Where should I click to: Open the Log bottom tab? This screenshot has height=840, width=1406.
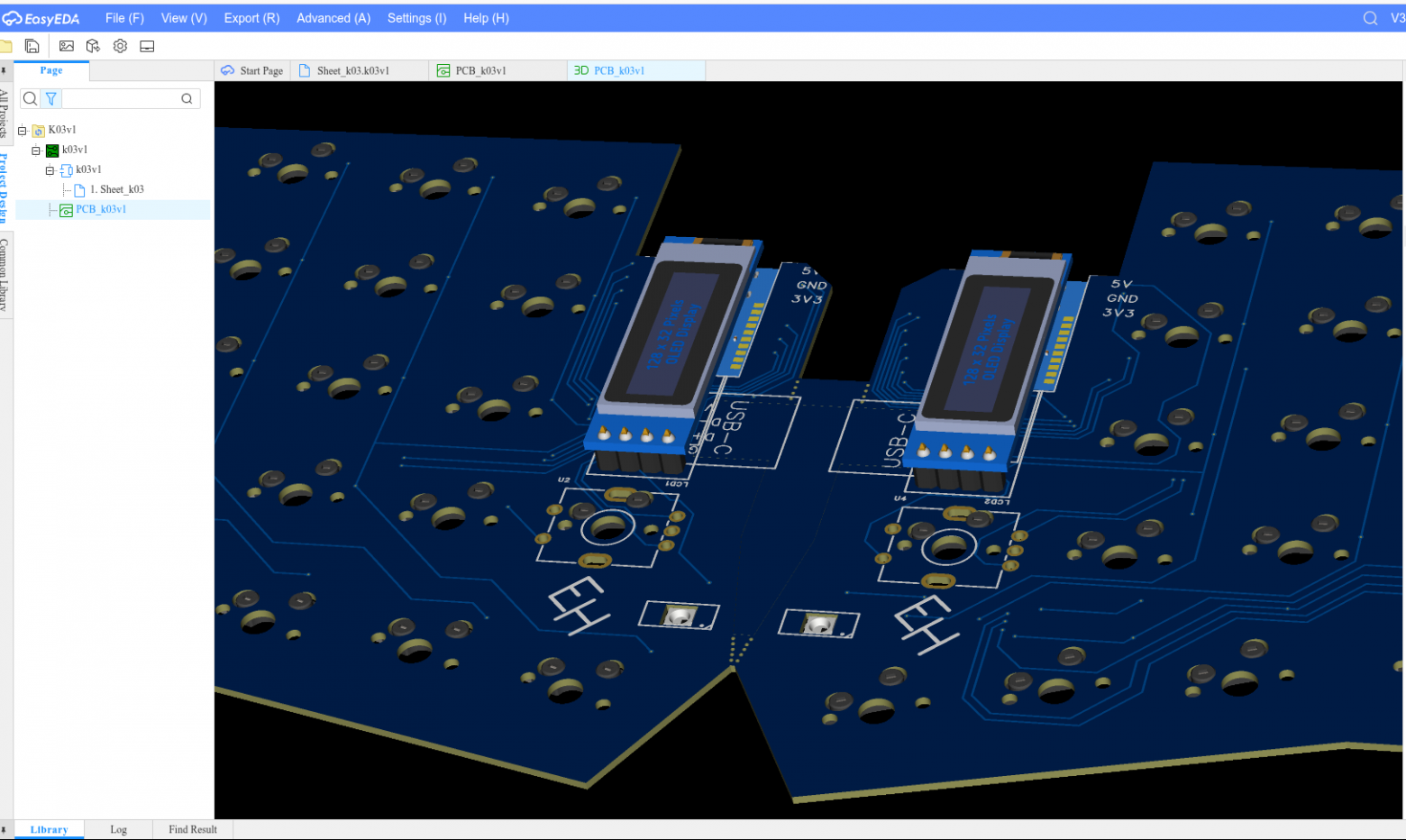[118, 830]
